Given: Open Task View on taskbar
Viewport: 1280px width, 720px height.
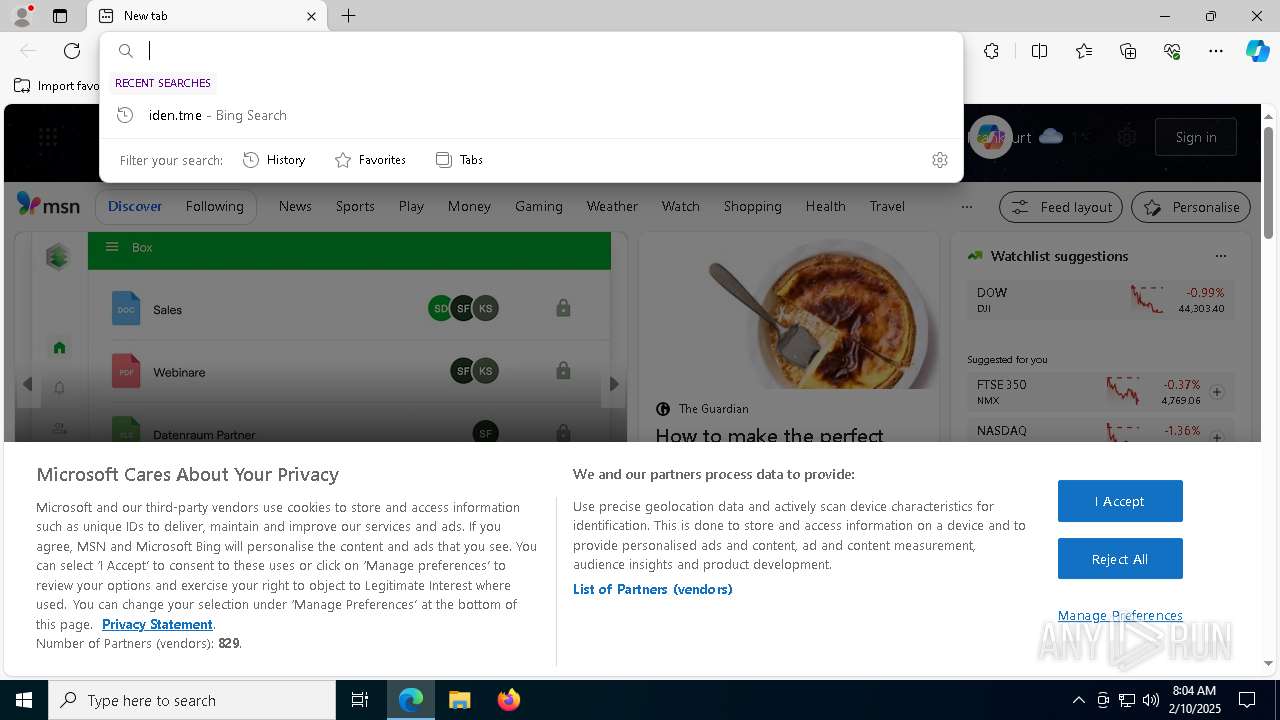Looking at the screenshot, I should [360, 700].
